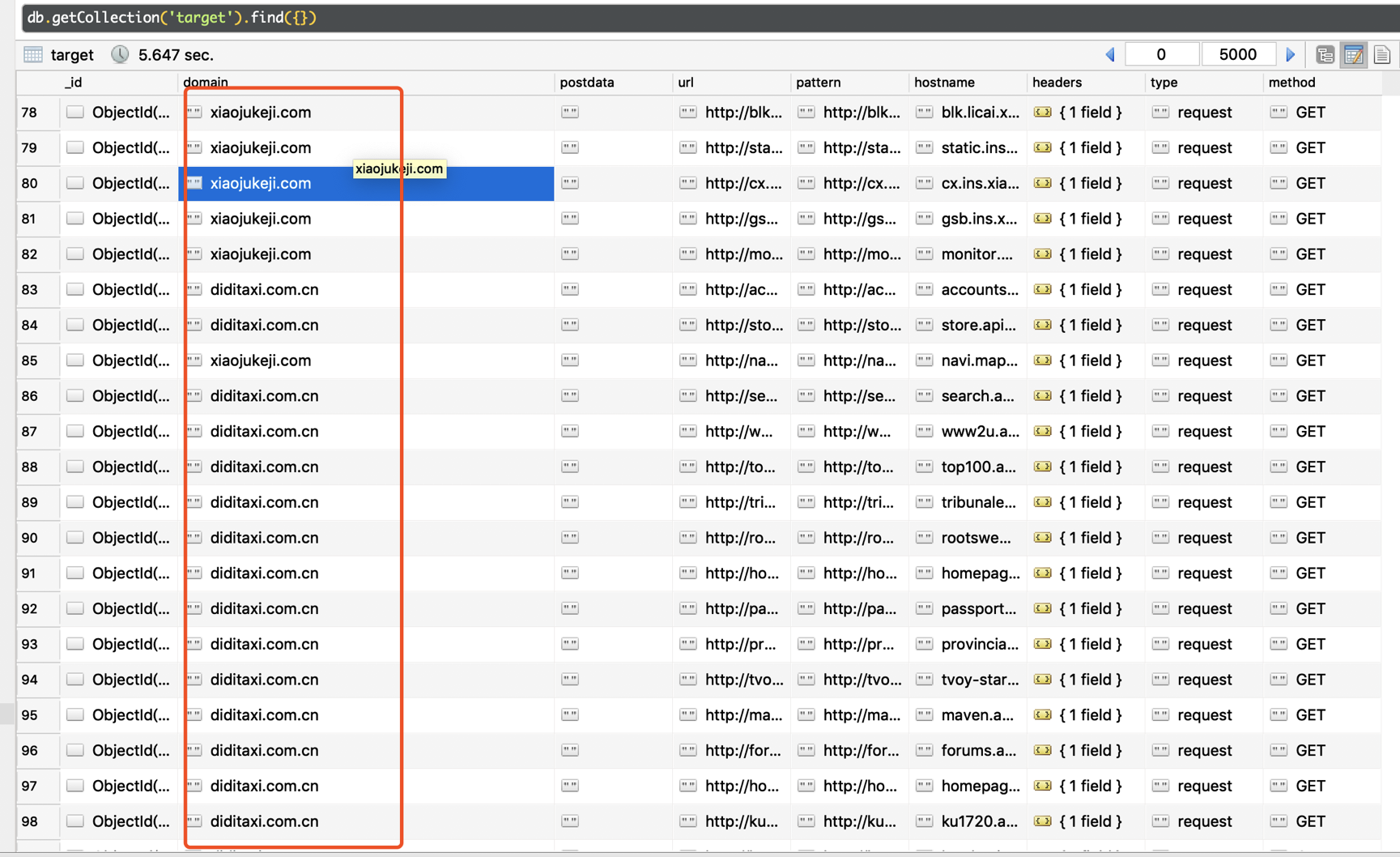Sort by the _id column header
Image resolution: width=1400 pixels, height=857 pixels.
pos(73,83)
